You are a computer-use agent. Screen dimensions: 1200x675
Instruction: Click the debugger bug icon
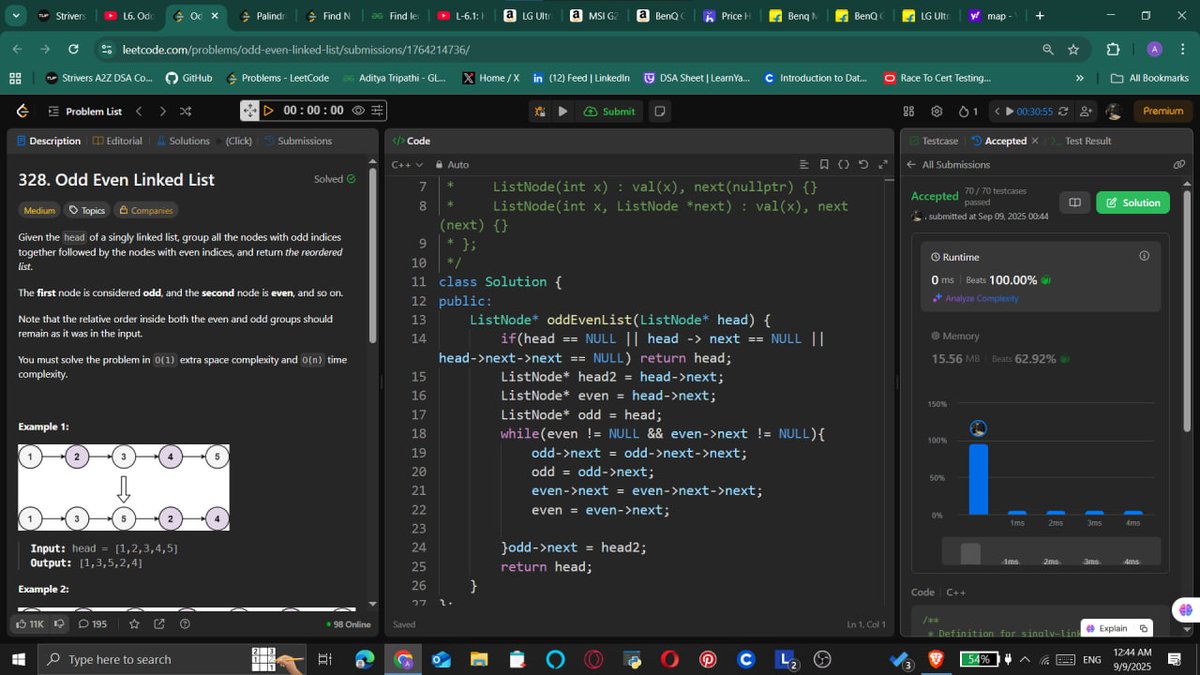pyautogui.click(x=540, y=111)
